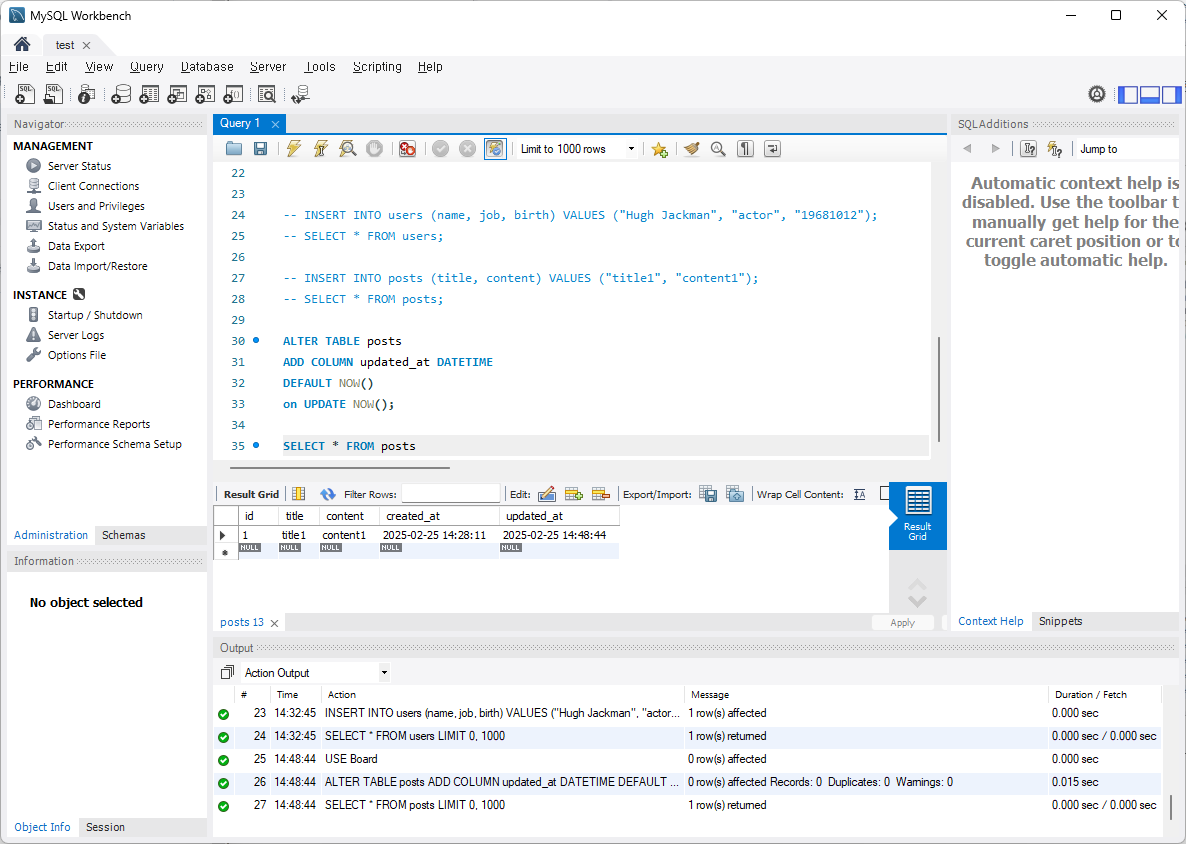Create new SQL tab icon
Viewport: 1186px width, 844px height.
pos(25,94)
